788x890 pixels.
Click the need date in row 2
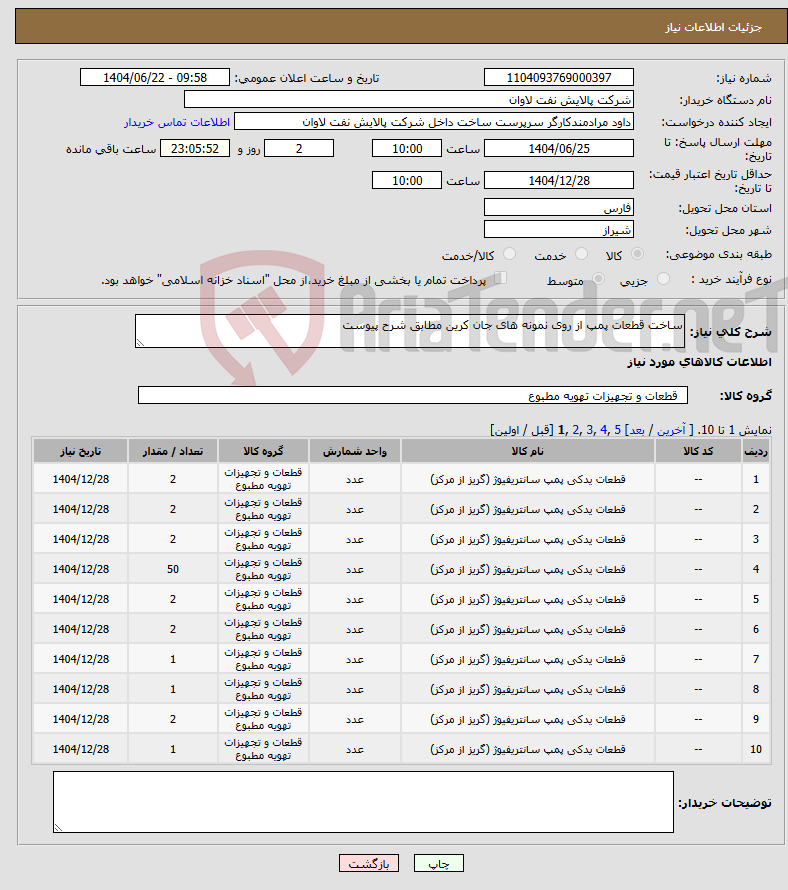tap(81, 509)
